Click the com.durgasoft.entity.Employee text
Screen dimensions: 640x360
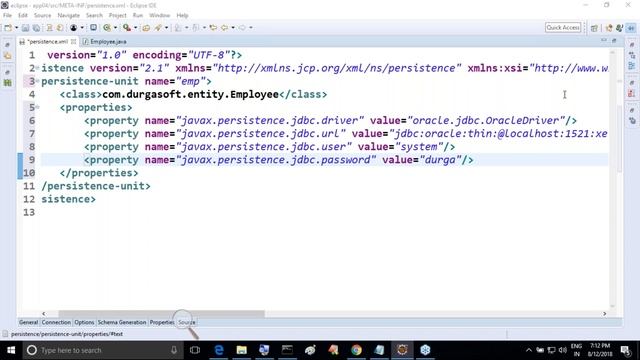190,94
